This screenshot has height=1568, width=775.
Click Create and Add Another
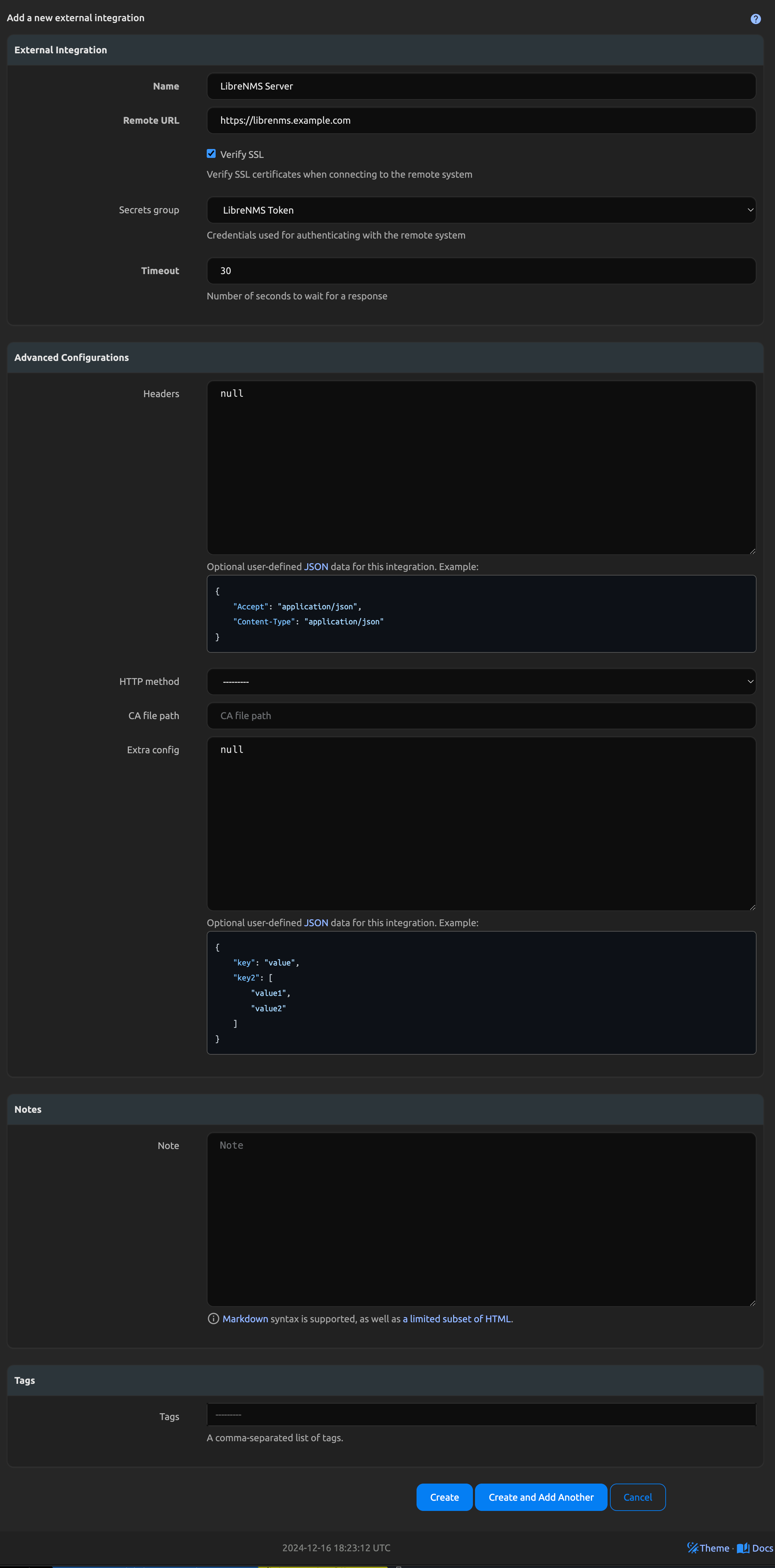[x=541, y=1497]
